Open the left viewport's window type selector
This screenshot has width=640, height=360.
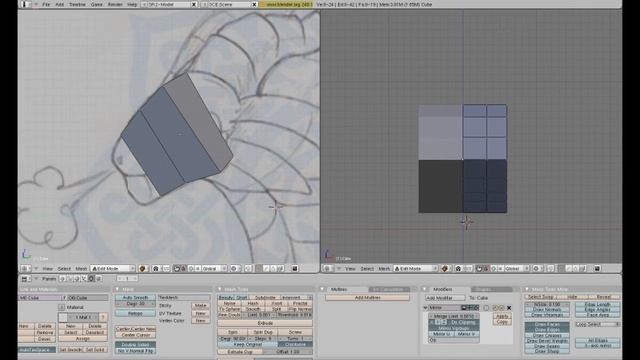coord(25,269)
